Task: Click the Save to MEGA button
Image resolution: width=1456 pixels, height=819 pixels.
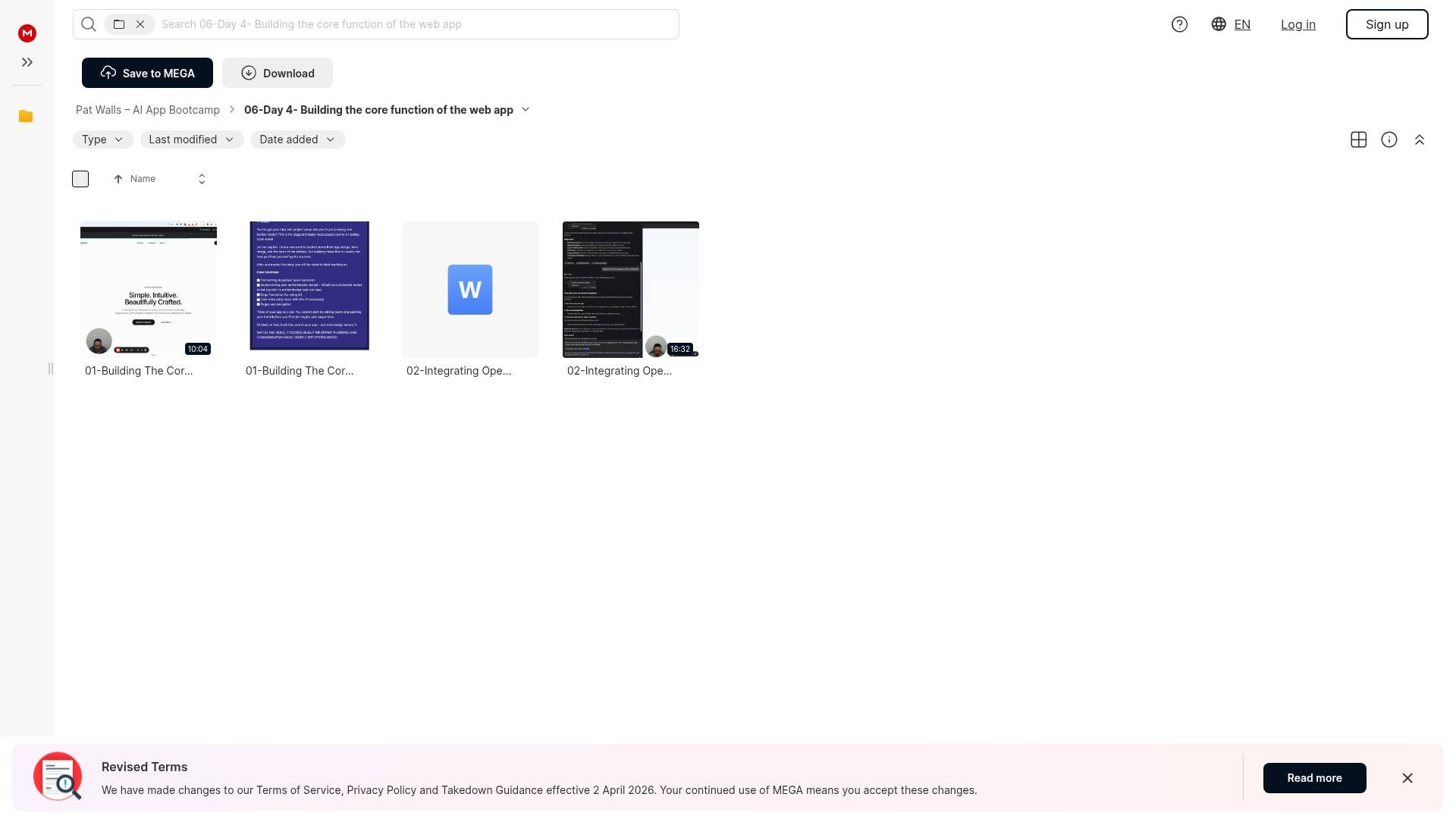Action: click(x=147, y=73)
